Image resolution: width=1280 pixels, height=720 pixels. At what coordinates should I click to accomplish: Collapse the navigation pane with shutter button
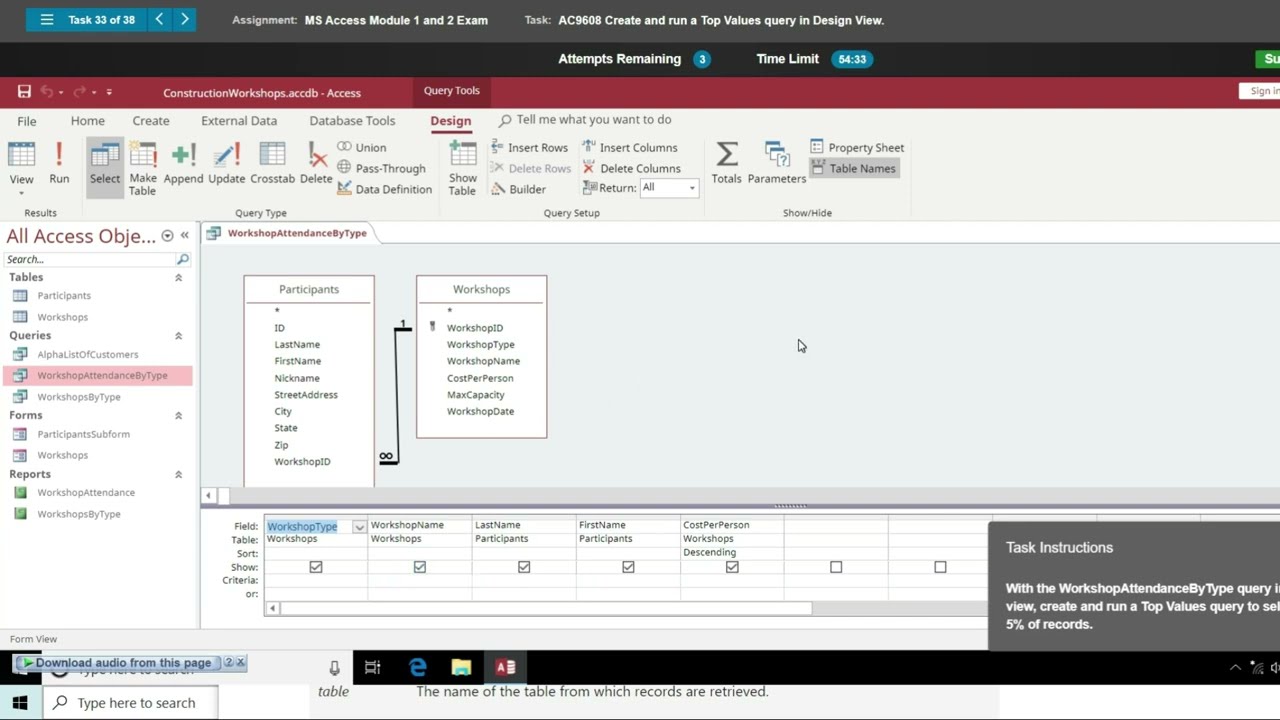pyautogui.click(x=185, y=236)
